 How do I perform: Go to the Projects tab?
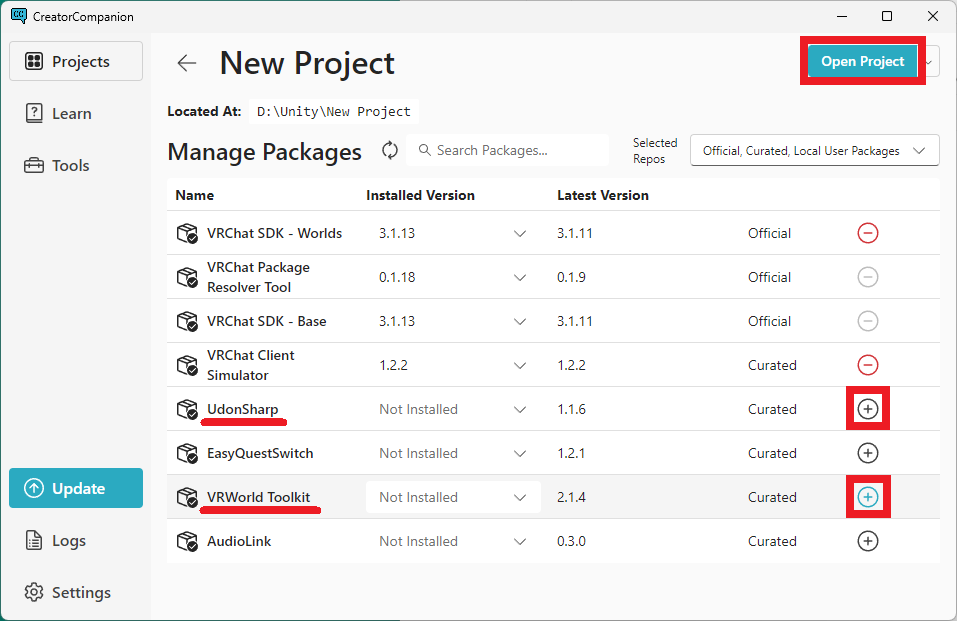[x=76, y=62]
